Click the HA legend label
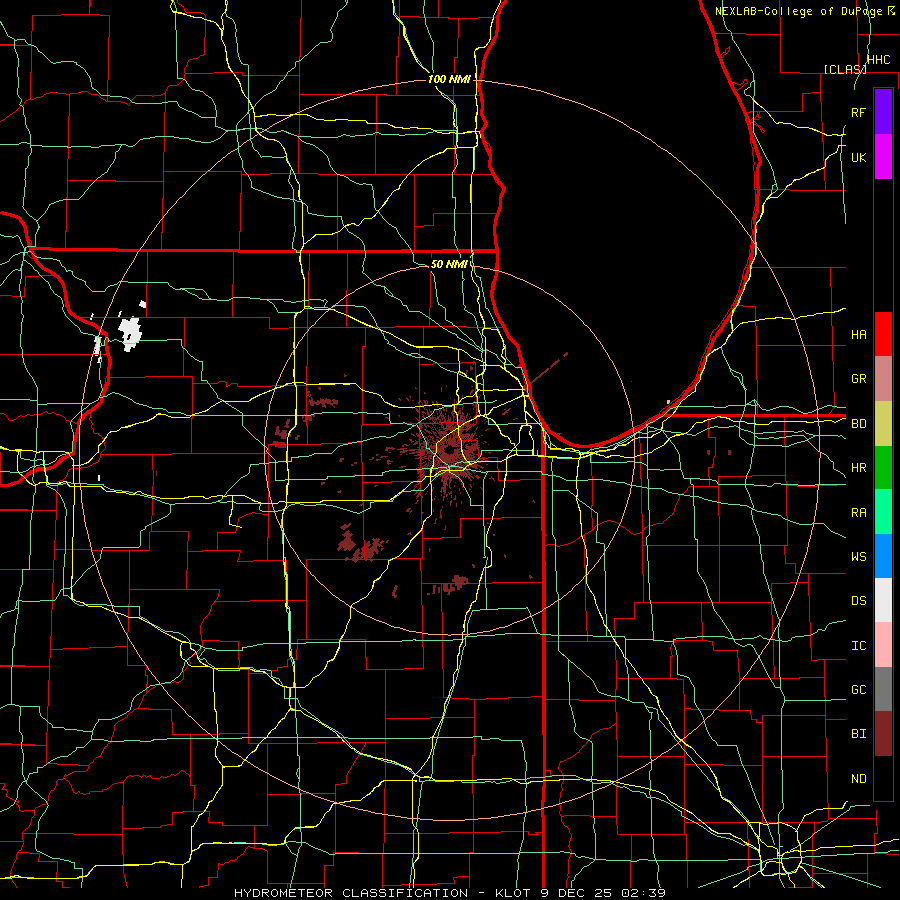 coord(858,334)
